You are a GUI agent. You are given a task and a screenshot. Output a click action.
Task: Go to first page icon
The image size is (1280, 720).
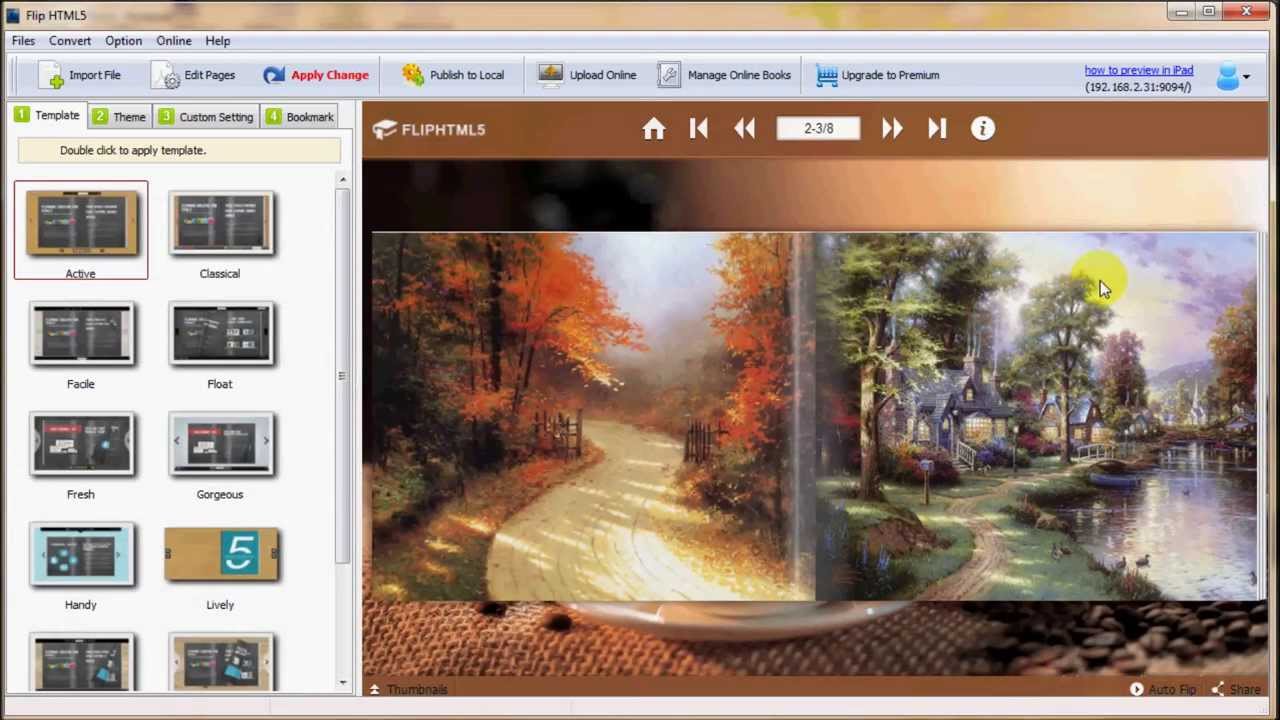[x=698, y=129]
